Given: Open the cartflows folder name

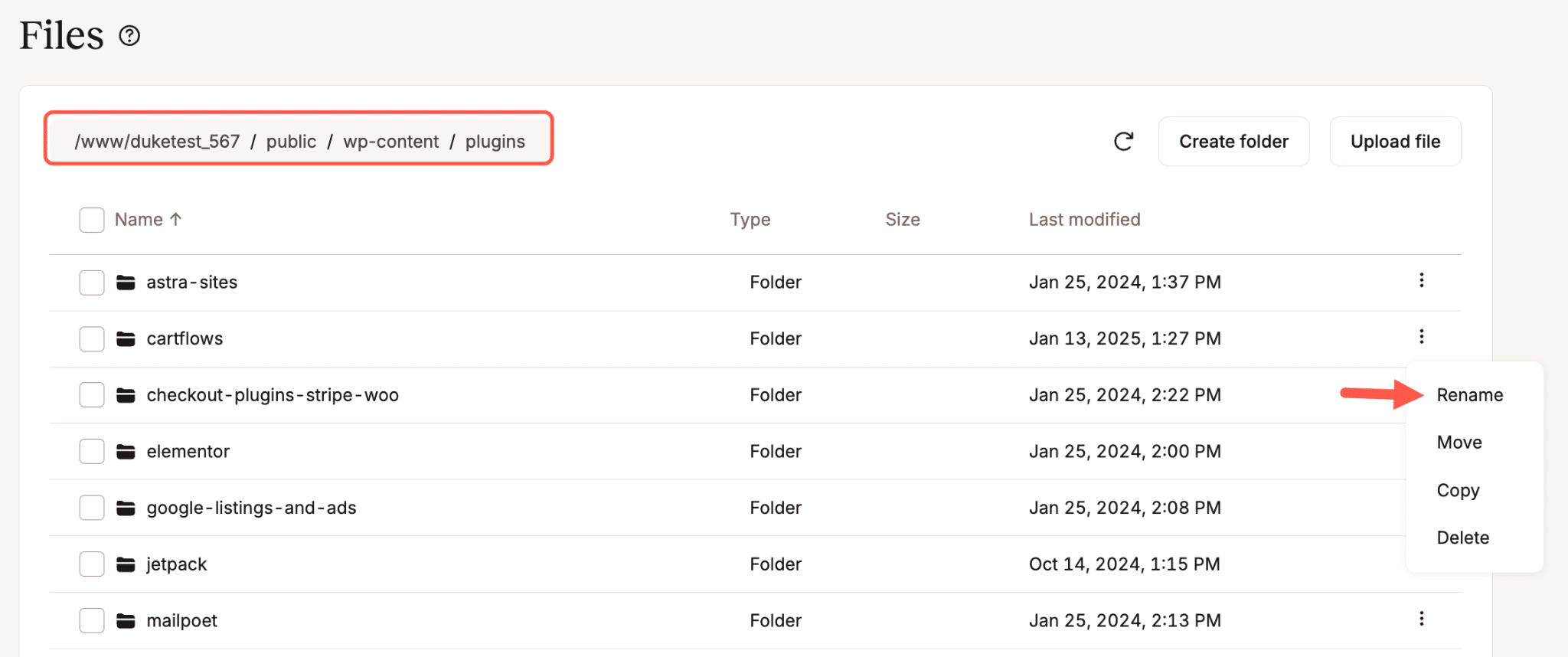Looking at the screenshot, I should pos(185,338).
